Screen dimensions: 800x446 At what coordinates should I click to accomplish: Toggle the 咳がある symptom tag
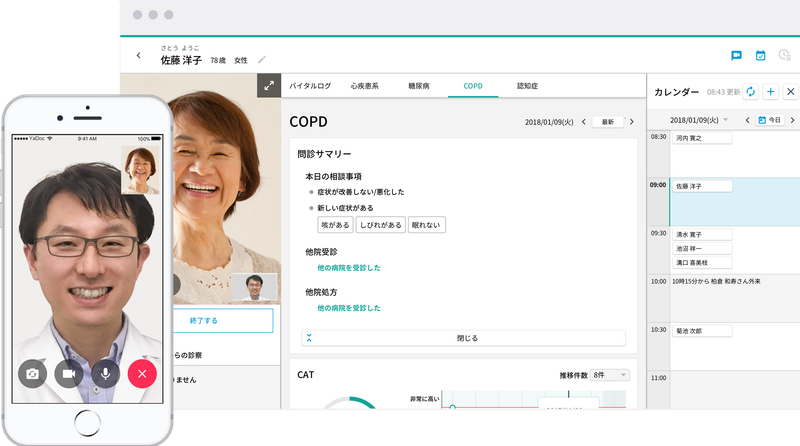[332, 225]
